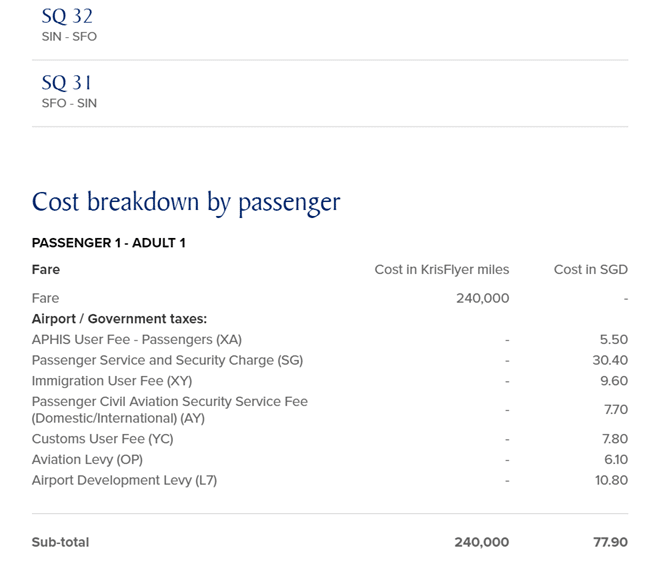Click the Sub-total 77.90 SGD amount
661x568 pixels.
(610, 542)
